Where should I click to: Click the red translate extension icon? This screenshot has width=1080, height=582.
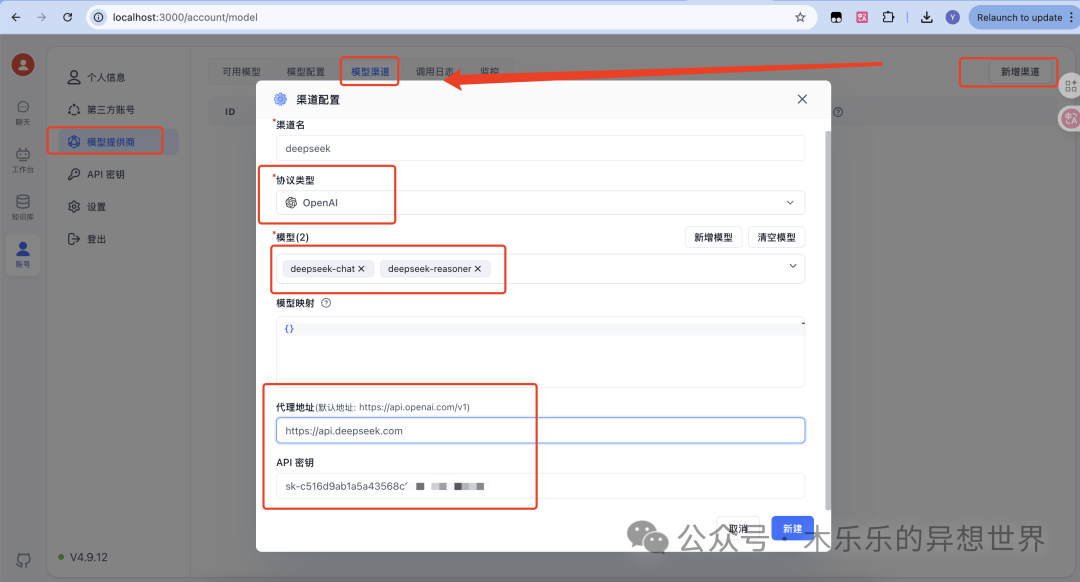pyautogui.click(x=862, y=17)
